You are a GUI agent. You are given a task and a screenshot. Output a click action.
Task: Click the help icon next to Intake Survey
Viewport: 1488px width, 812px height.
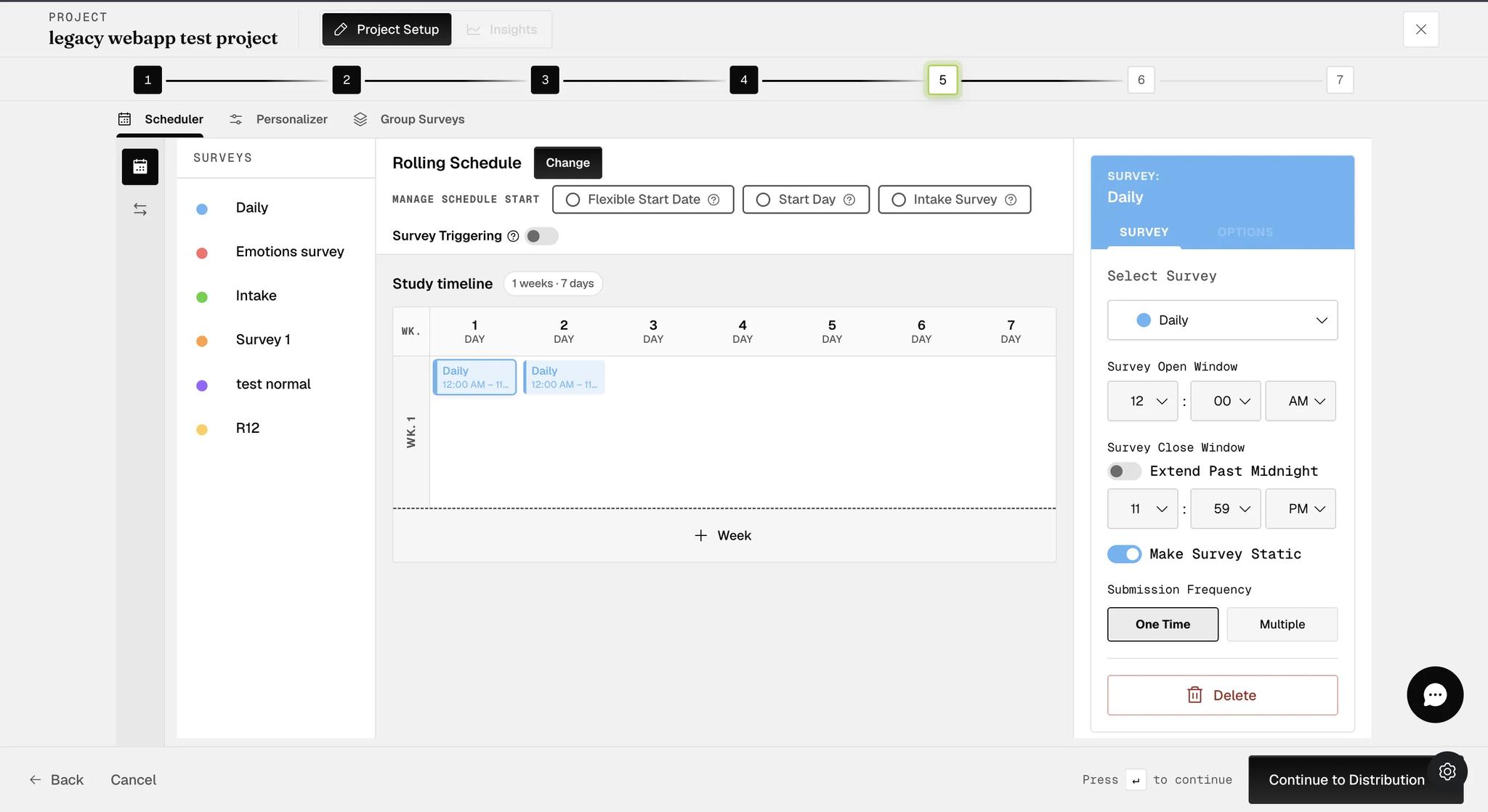pyautogui.click(x=1011, y=200)
